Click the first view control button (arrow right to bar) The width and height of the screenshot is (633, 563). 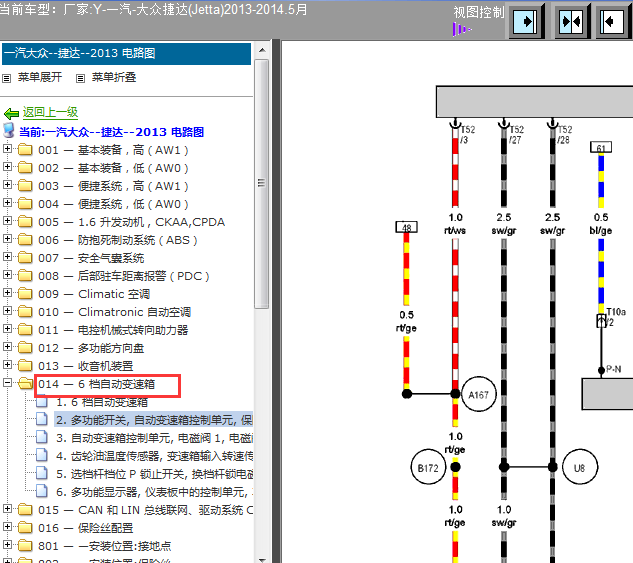tap(526, 21)
